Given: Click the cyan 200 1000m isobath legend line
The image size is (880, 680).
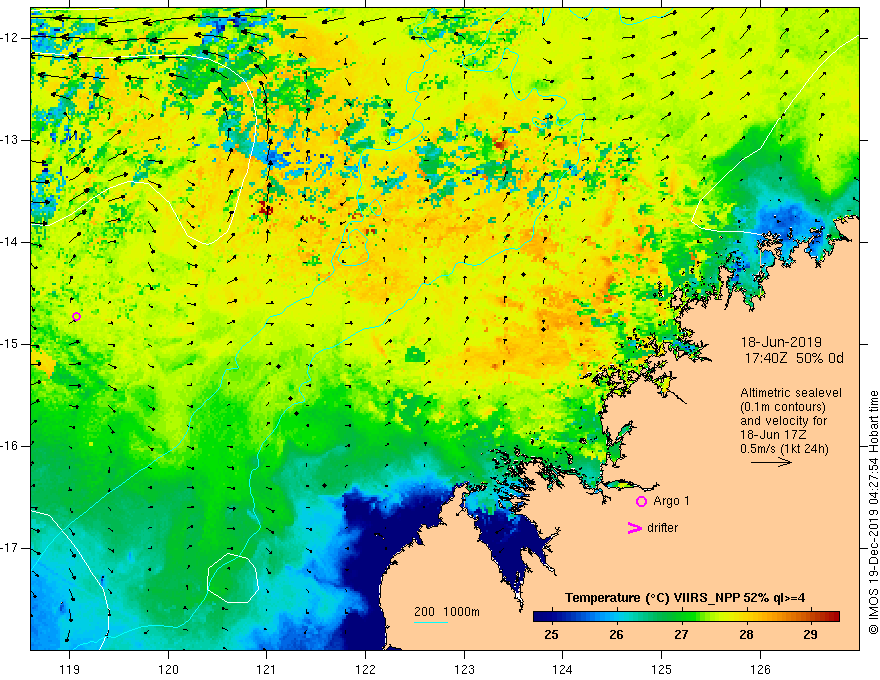Looking at the screenshot, I should [x=430, y=622].
